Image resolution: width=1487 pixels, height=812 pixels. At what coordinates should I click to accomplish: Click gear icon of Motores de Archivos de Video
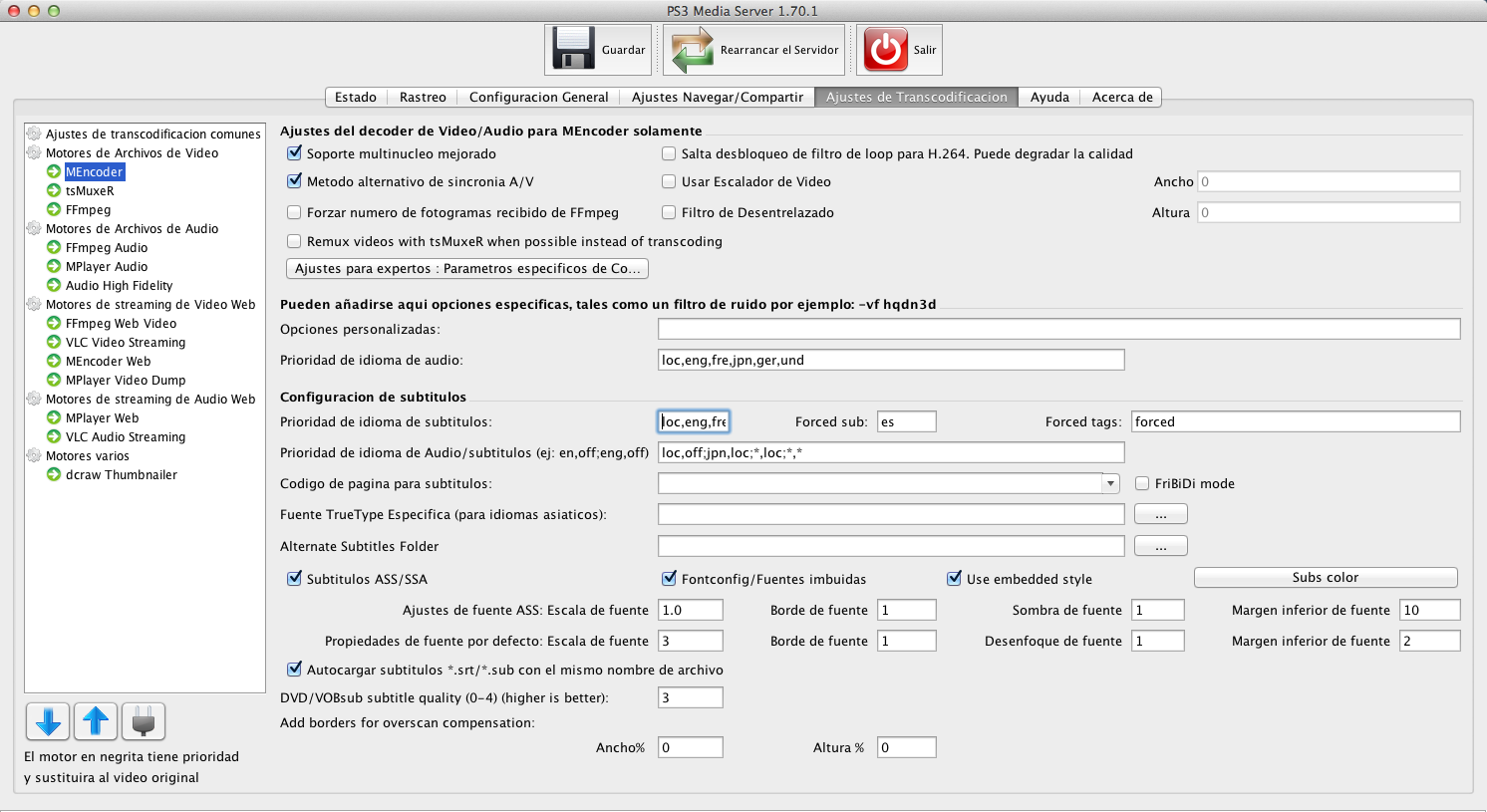(35, 152)
